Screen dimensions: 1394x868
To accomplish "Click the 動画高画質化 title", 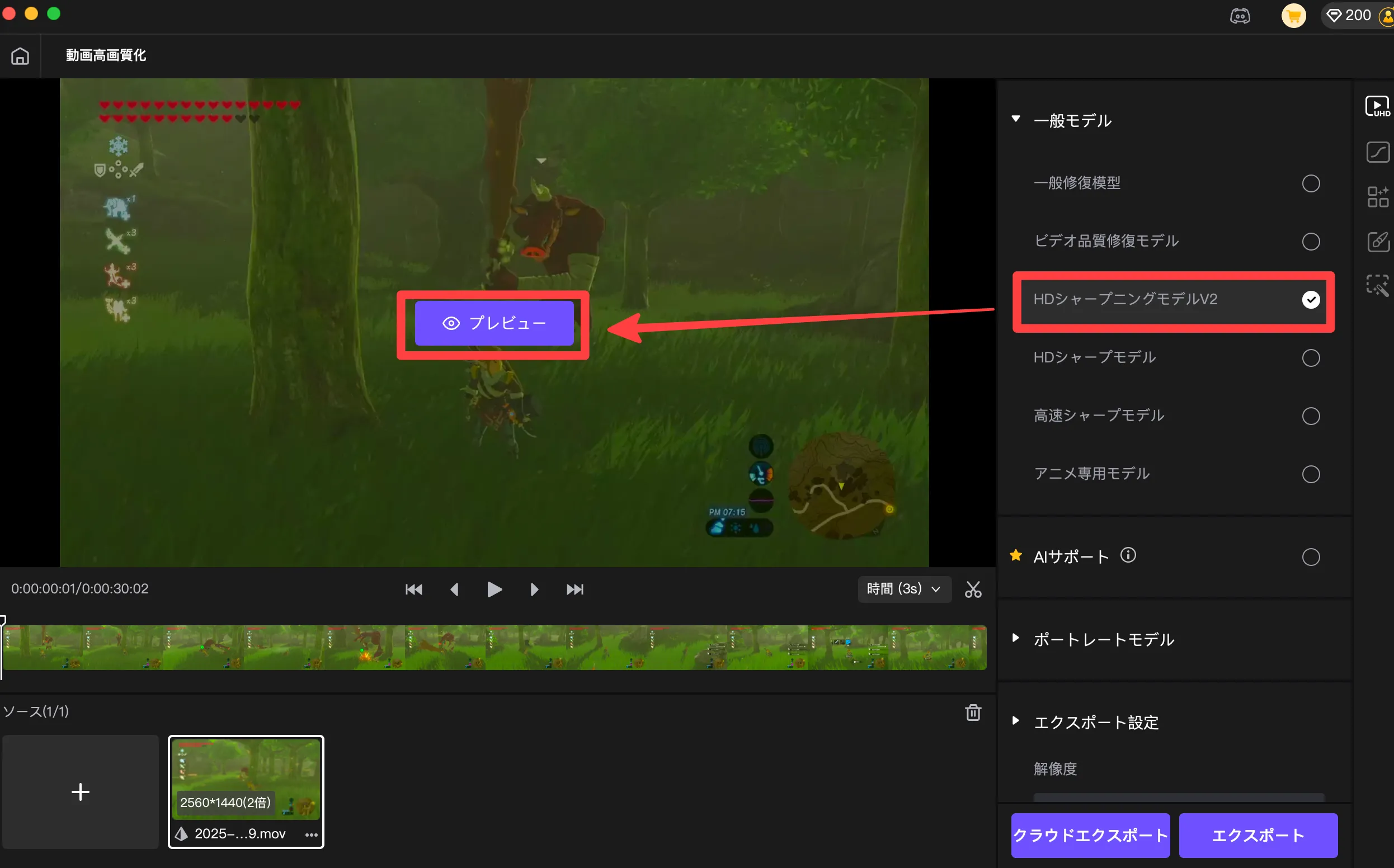I will tap(106, 55).
